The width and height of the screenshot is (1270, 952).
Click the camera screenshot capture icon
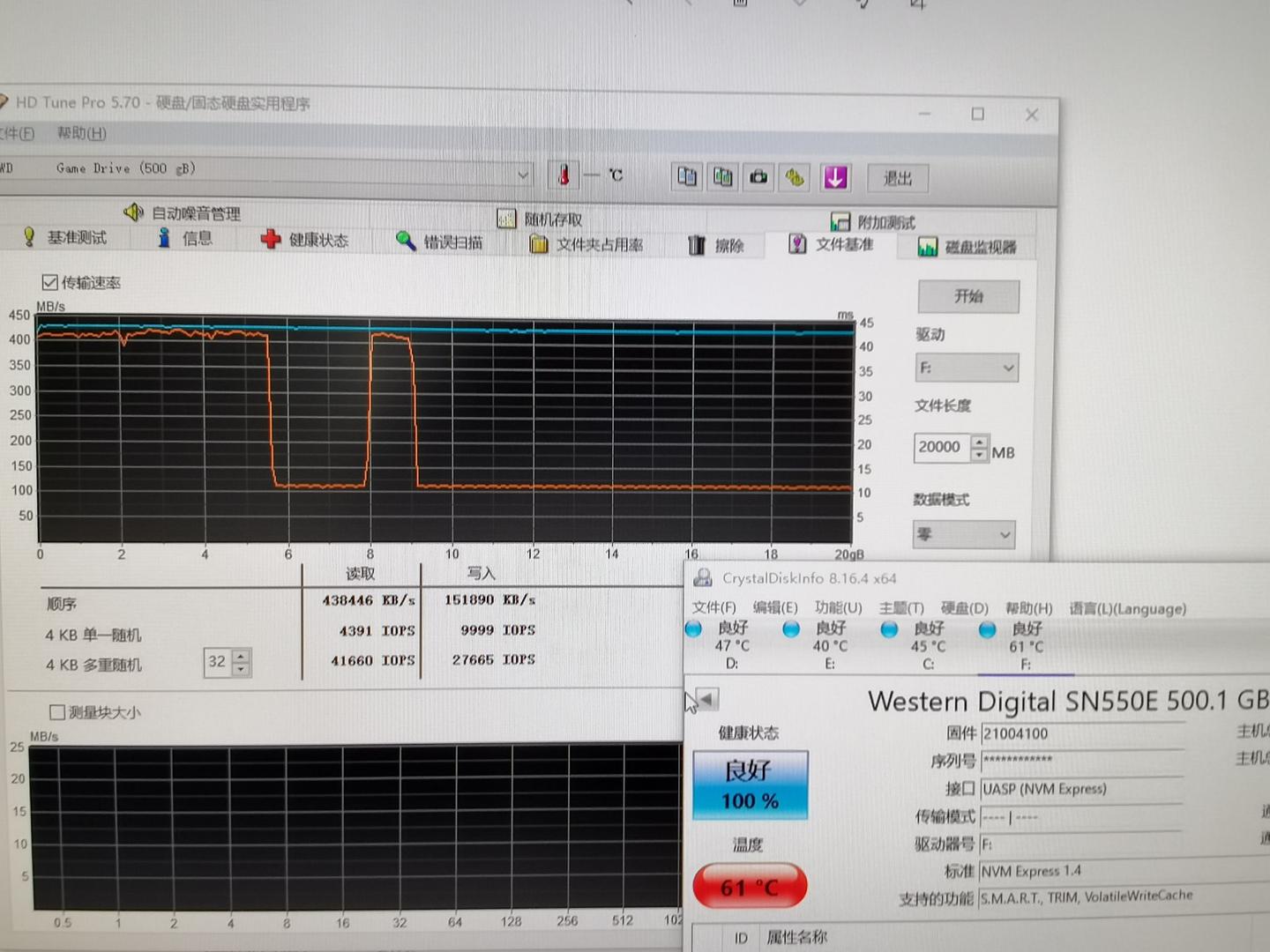pos(758,176)
